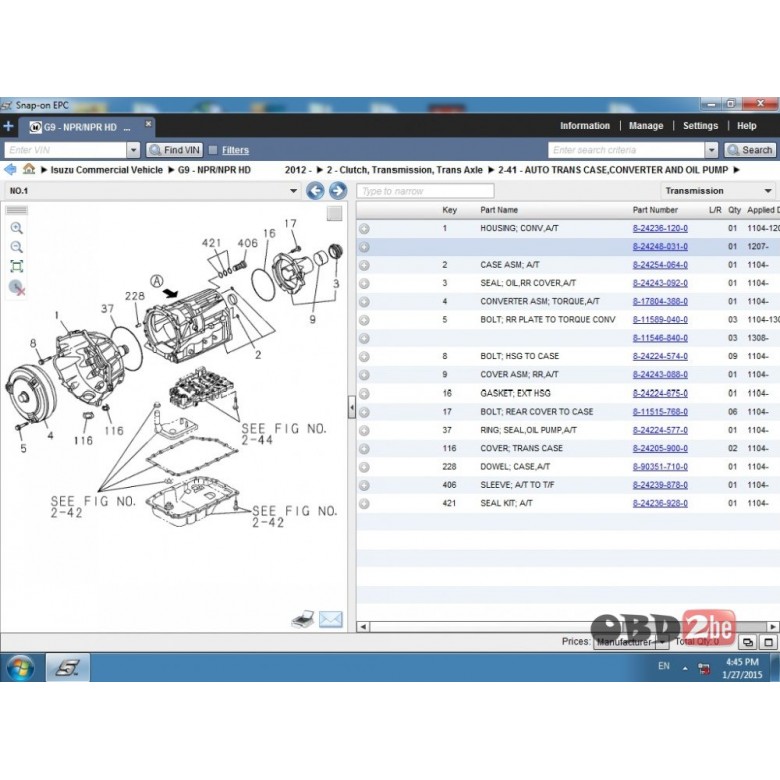This screenshot has height=780, width=780.
Task: Show the previous illustration with the left arrow
Action: (315, 191)
